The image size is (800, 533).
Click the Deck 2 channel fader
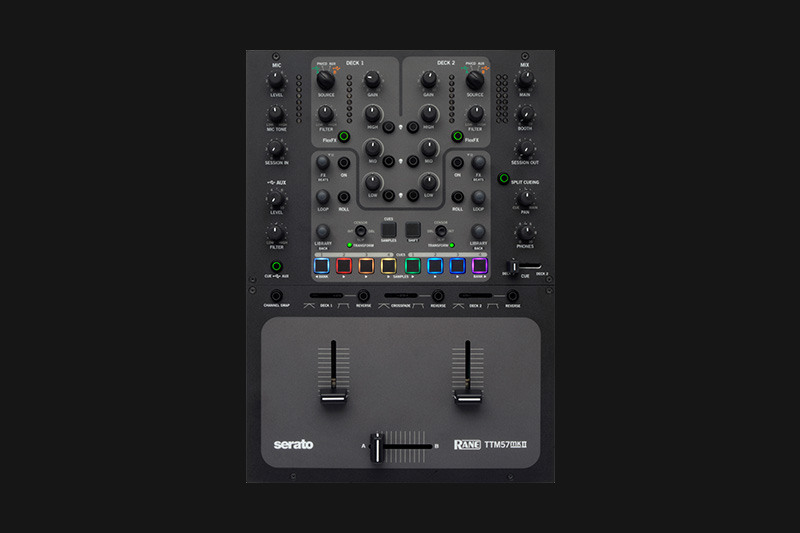[467, 396]
